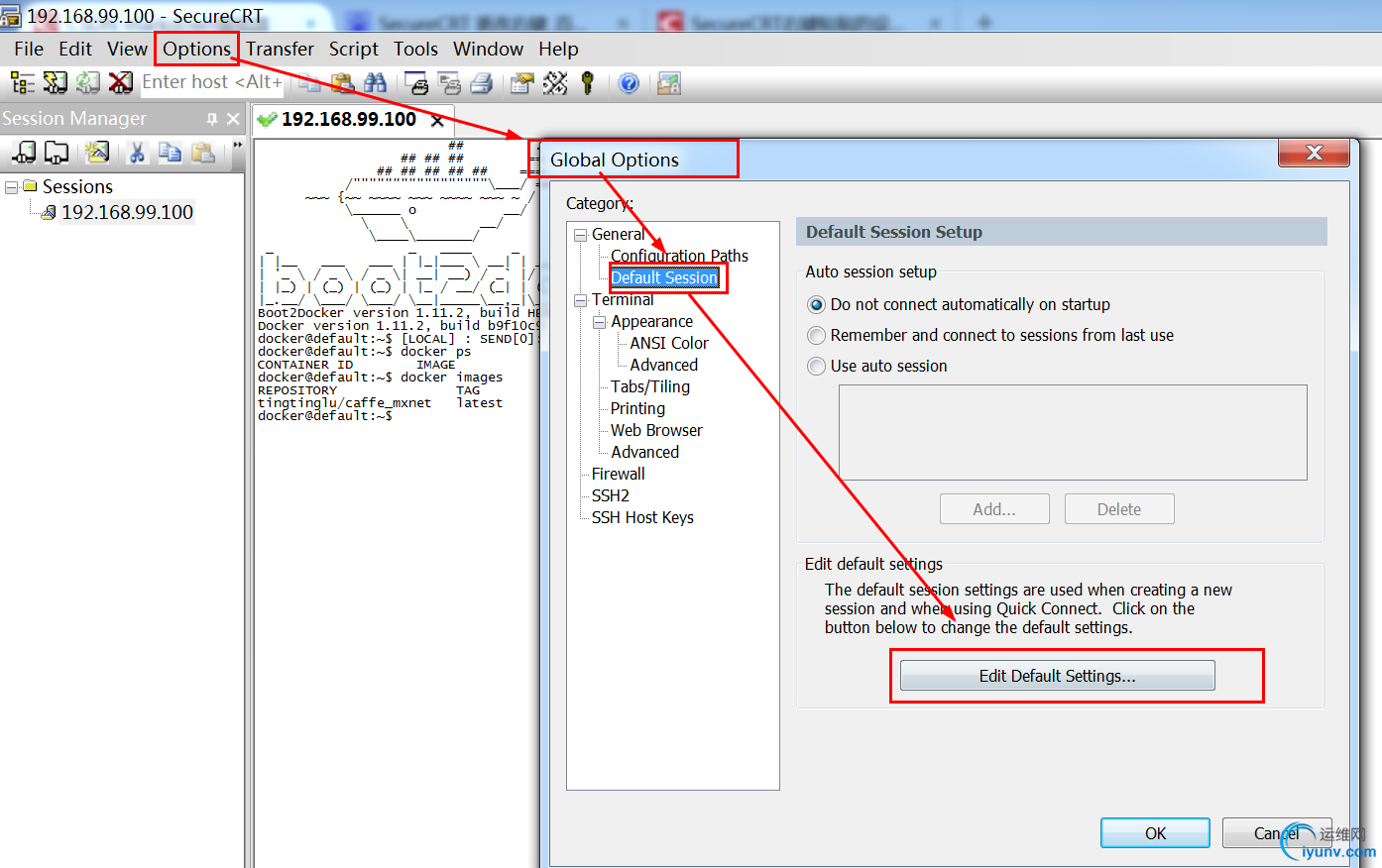Click the Add... button

(x=994, y=509)
